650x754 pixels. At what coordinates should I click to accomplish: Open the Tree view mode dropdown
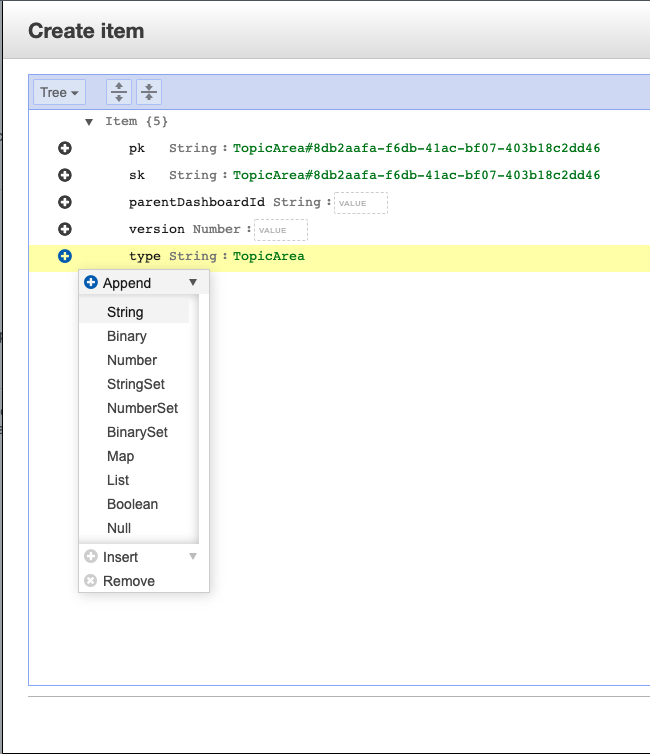tap(59, 92)
